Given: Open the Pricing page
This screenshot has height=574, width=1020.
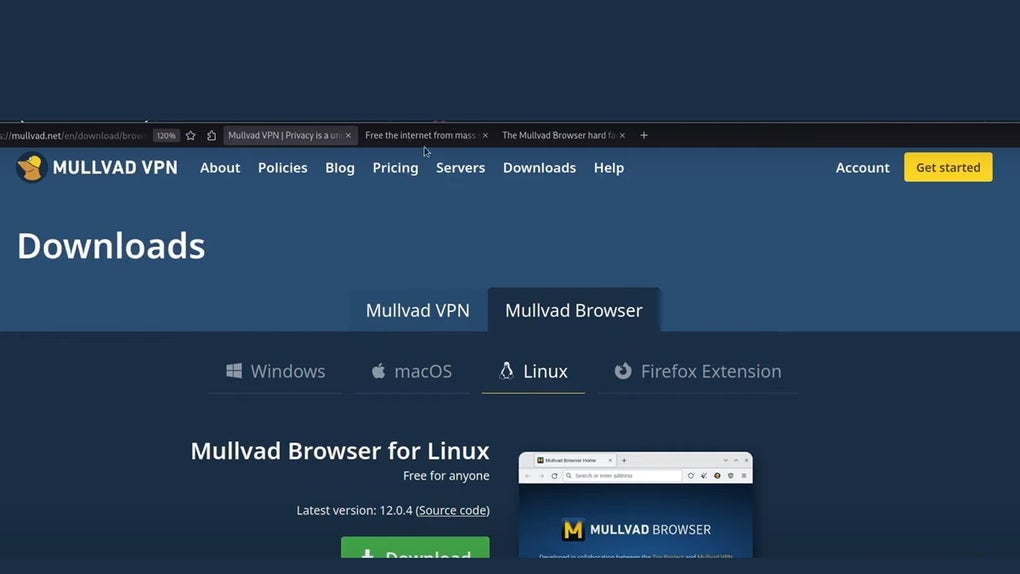Looking at the screenshot, I should click(x=395, y=168).
